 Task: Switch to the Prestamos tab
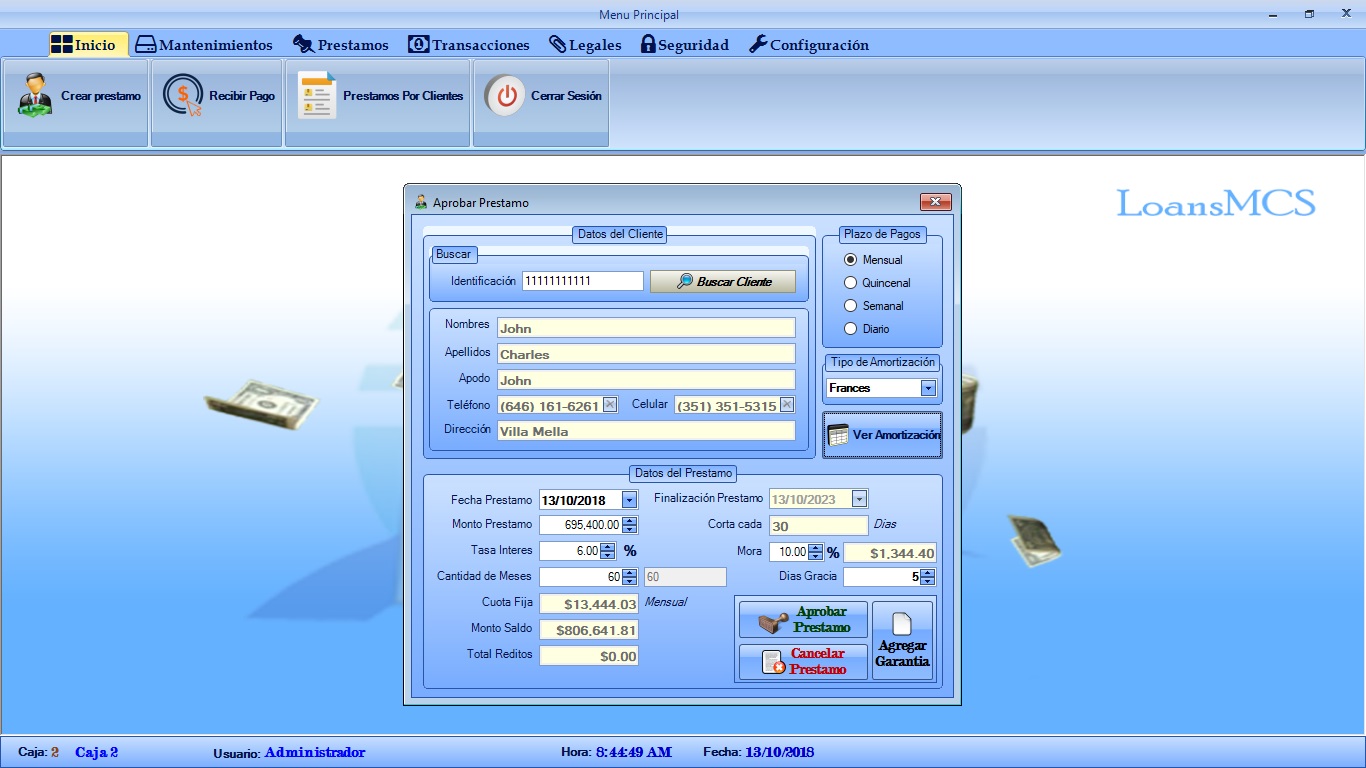[341, 45]
